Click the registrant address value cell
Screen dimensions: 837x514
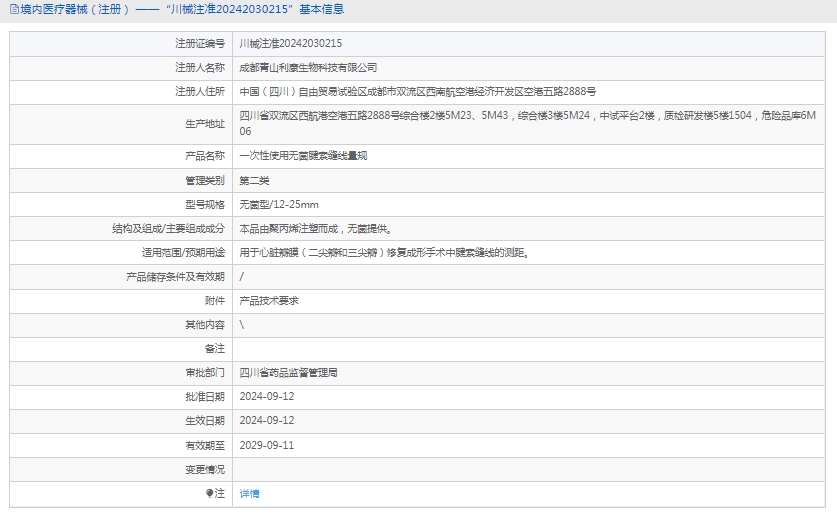[x=417, y=91]
